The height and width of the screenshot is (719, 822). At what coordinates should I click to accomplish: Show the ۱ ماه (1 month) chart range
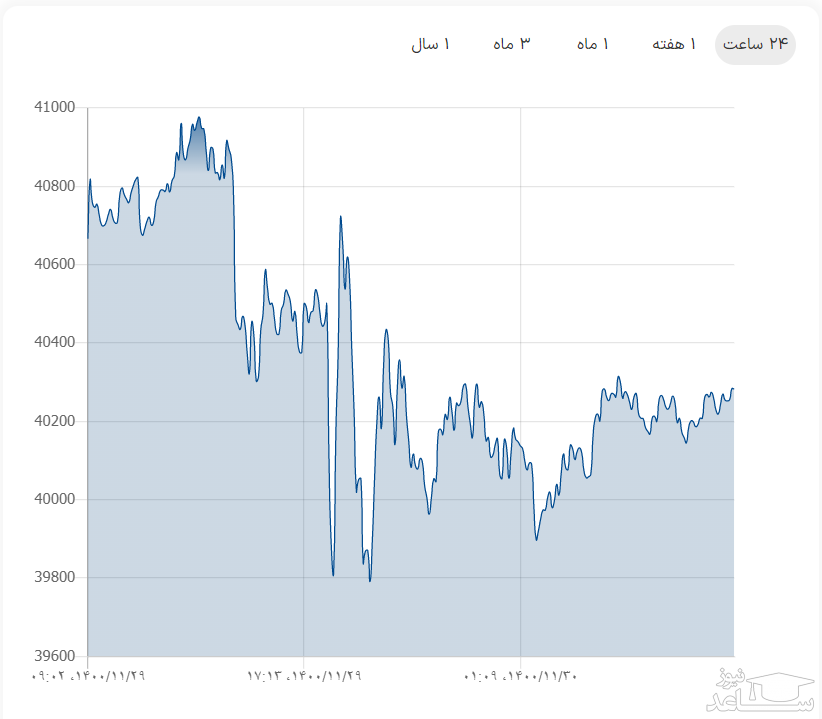pyautogui.click(x=593, y=45)
